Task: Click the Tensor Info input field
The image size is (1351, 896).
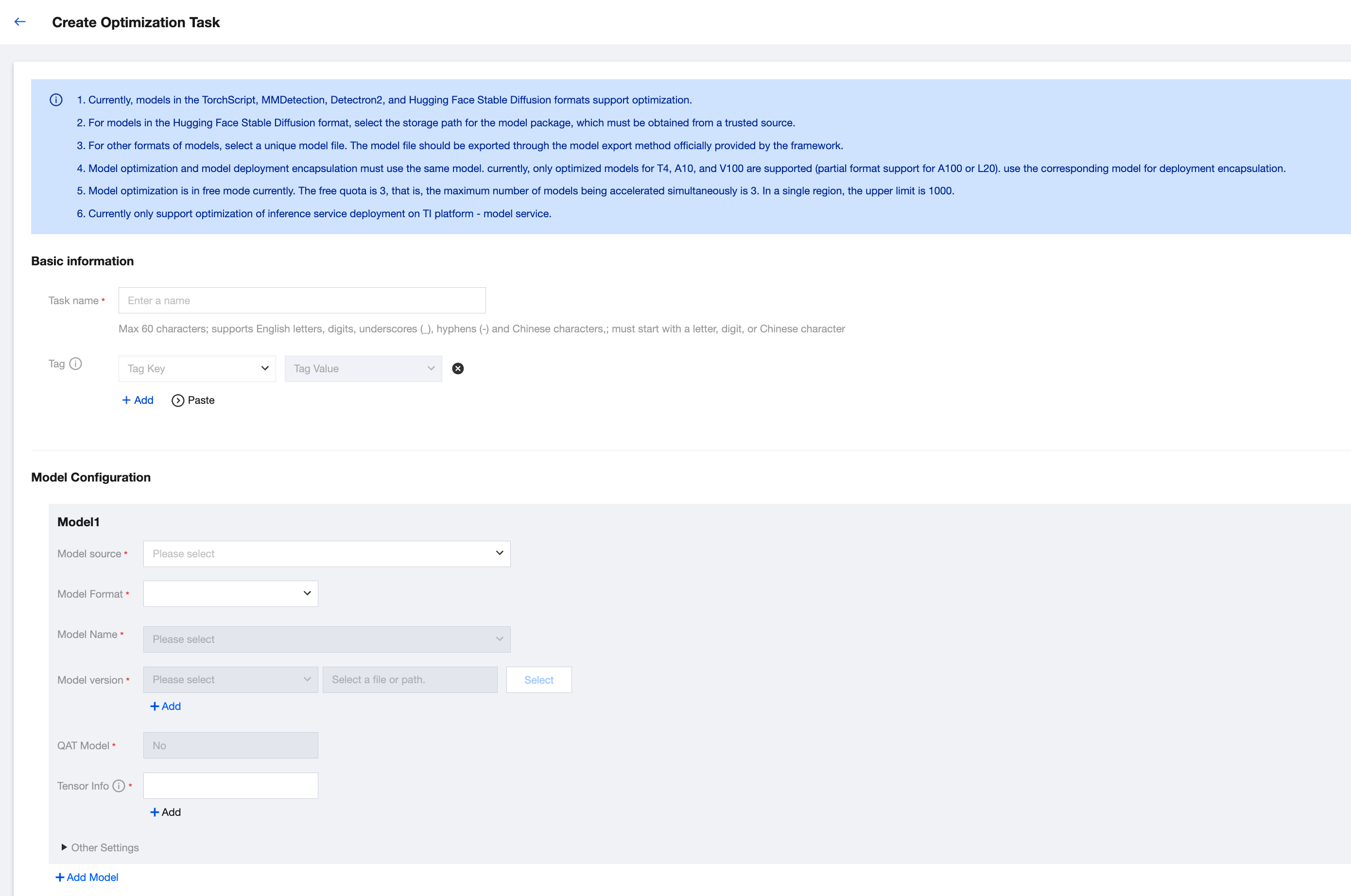Action: point(230,786)
